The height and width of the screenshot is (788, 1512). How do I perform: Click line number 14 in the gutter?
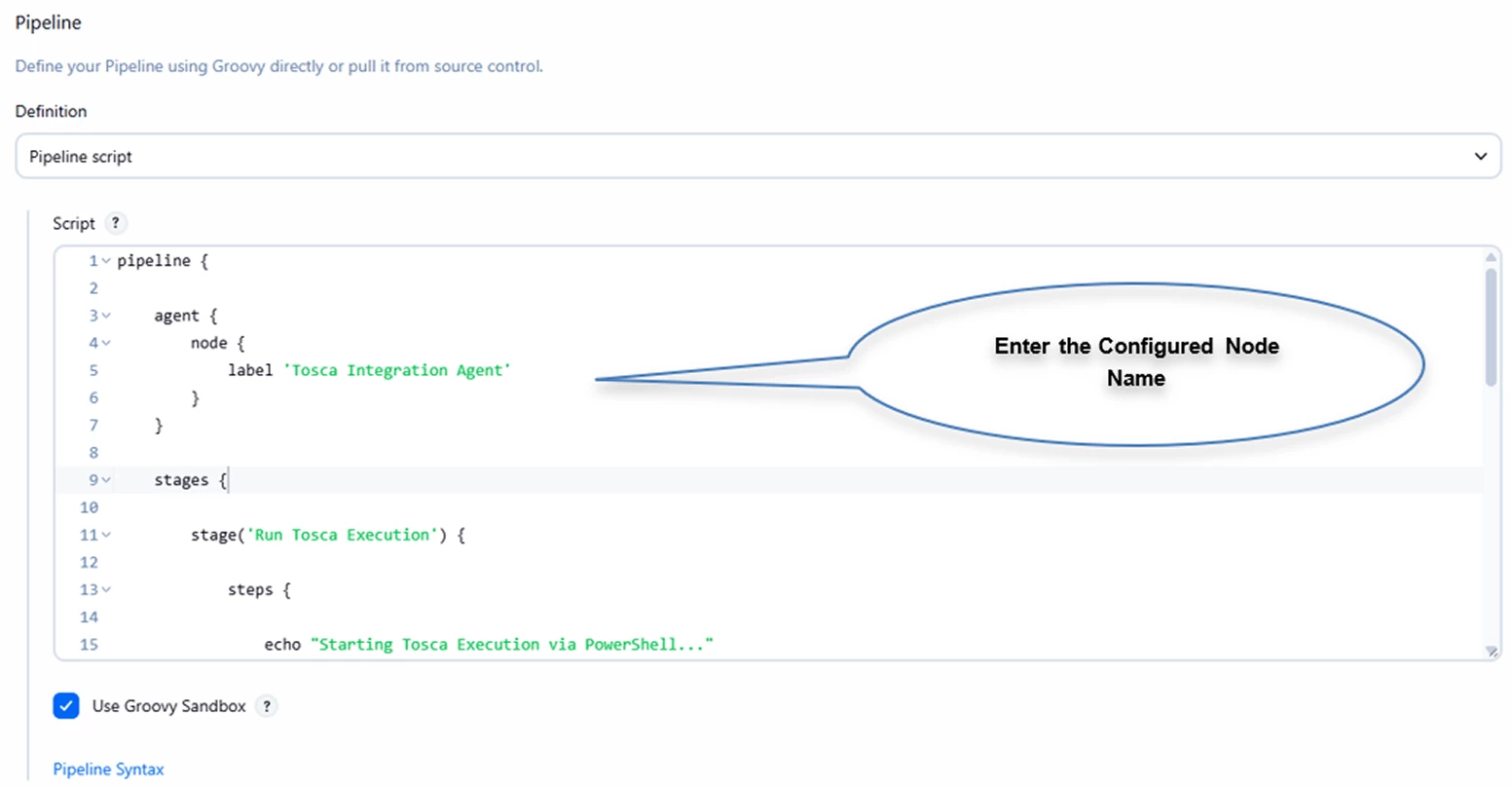(x=89, y=617)
